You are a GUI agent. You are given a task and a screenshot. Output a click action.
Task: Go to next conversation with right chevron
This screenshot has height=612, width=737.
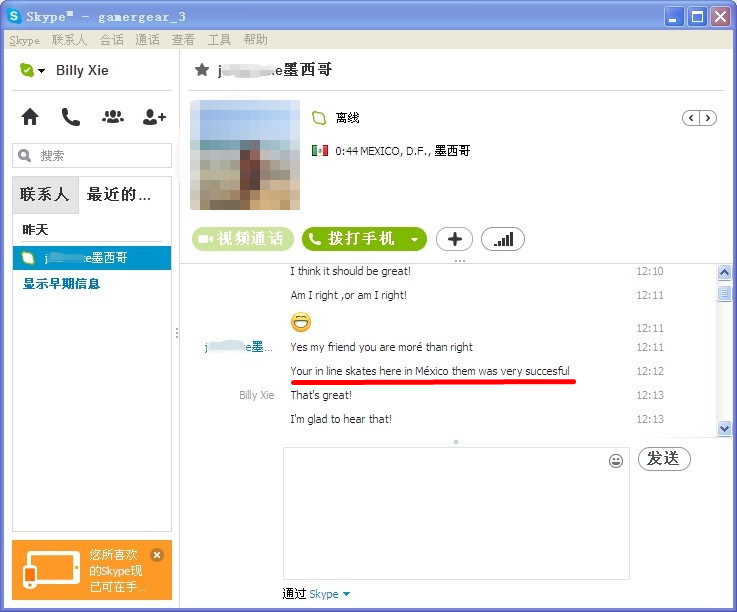click(708, 118)
